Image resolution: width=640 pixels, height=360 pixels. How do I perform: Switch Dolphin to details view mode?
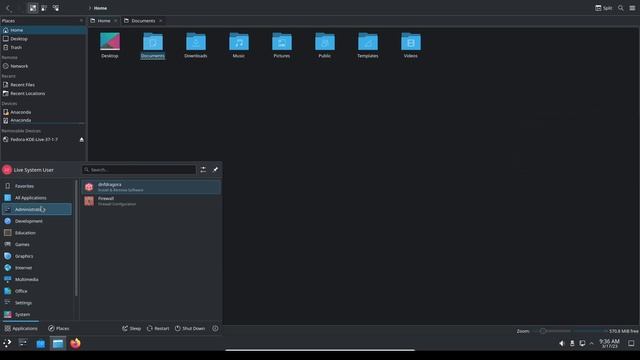pos(56,8)
